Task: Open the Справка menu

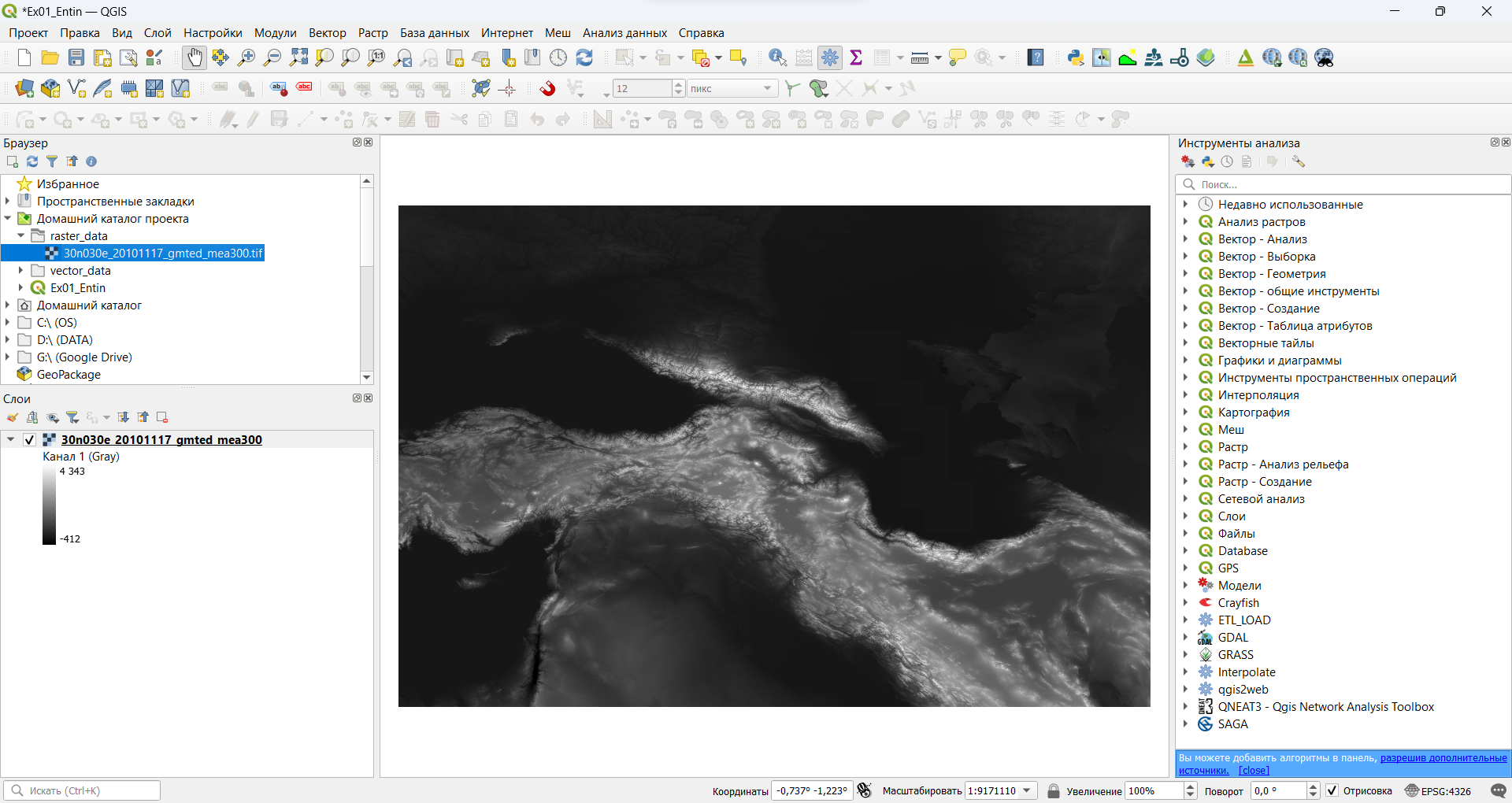Action: (x=702, y=33)
